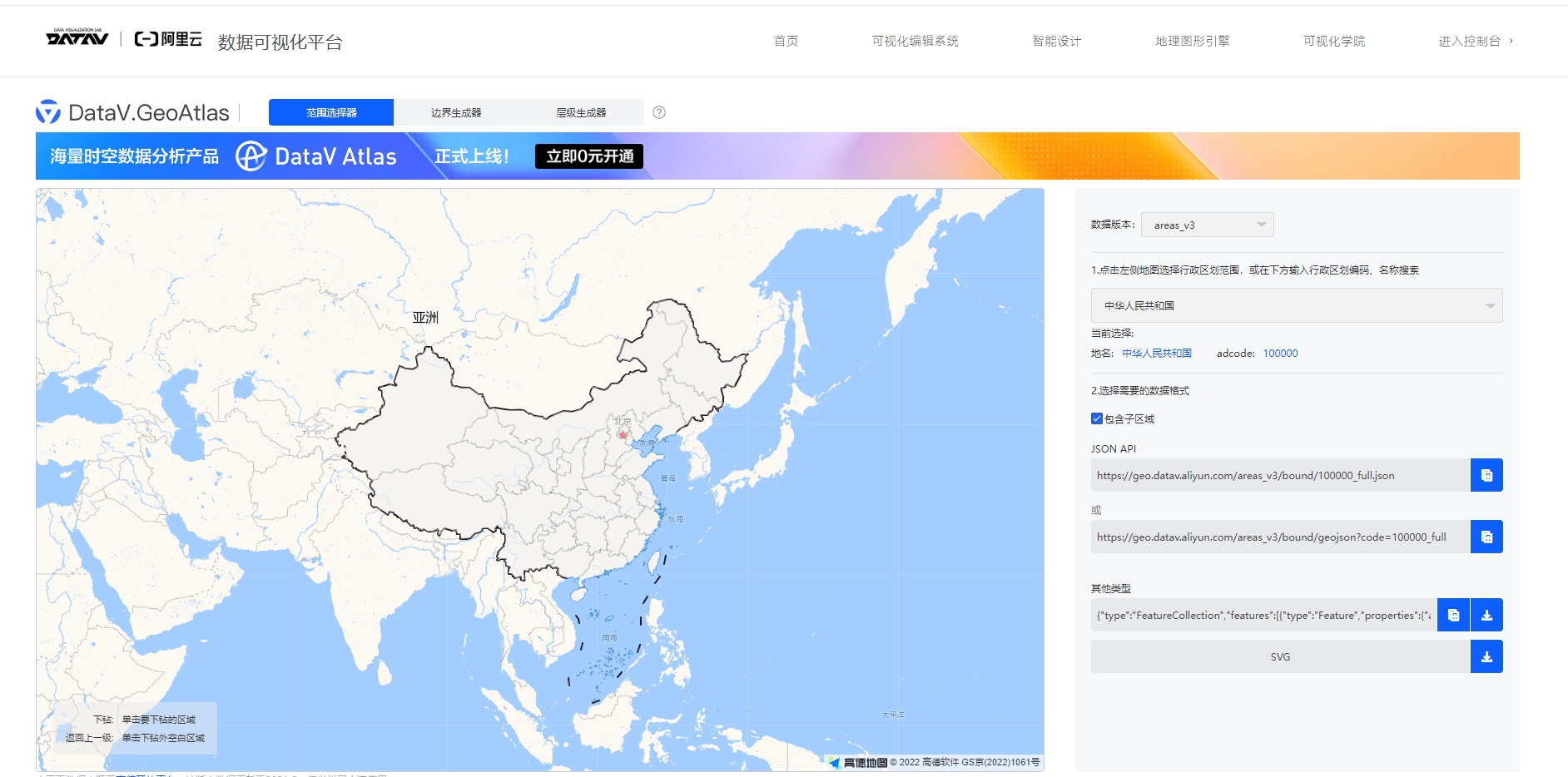Open 智能设计 nav item
This screenshot has height=777, width=1568.
[1057, 41]
